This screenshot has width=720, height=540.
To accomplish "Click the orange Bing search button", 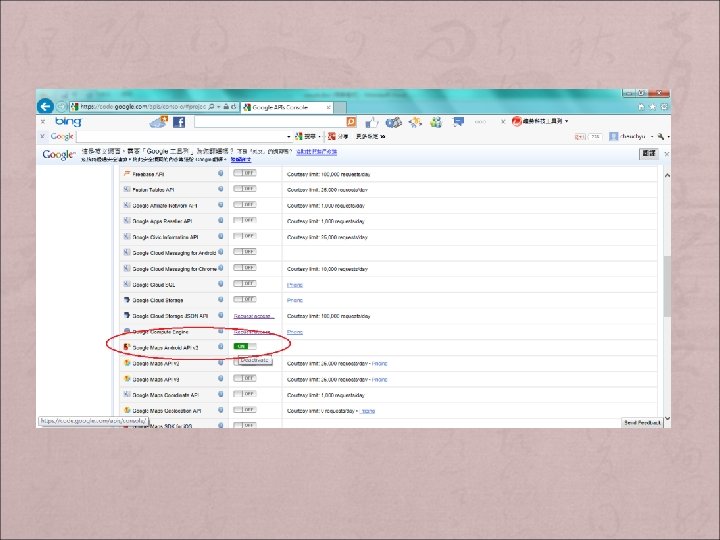I will tap(351, 122).
